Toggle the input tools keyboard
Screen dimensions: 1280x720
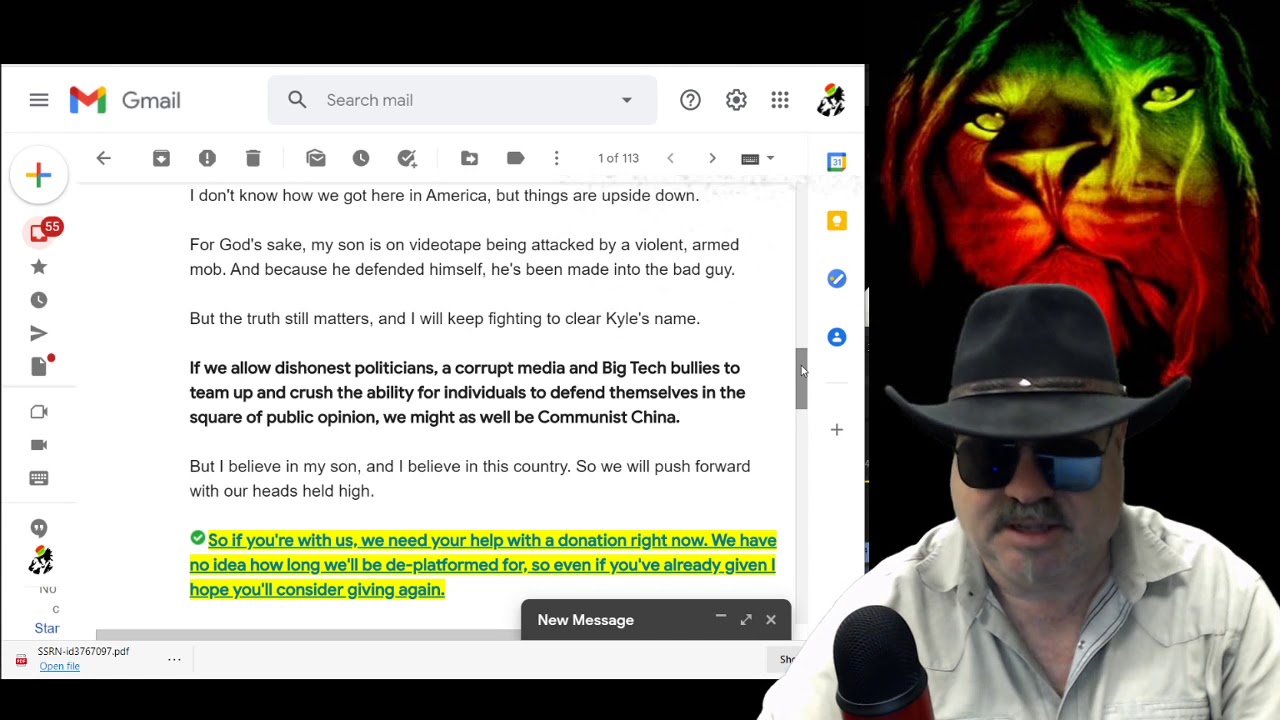pos(750,158)
